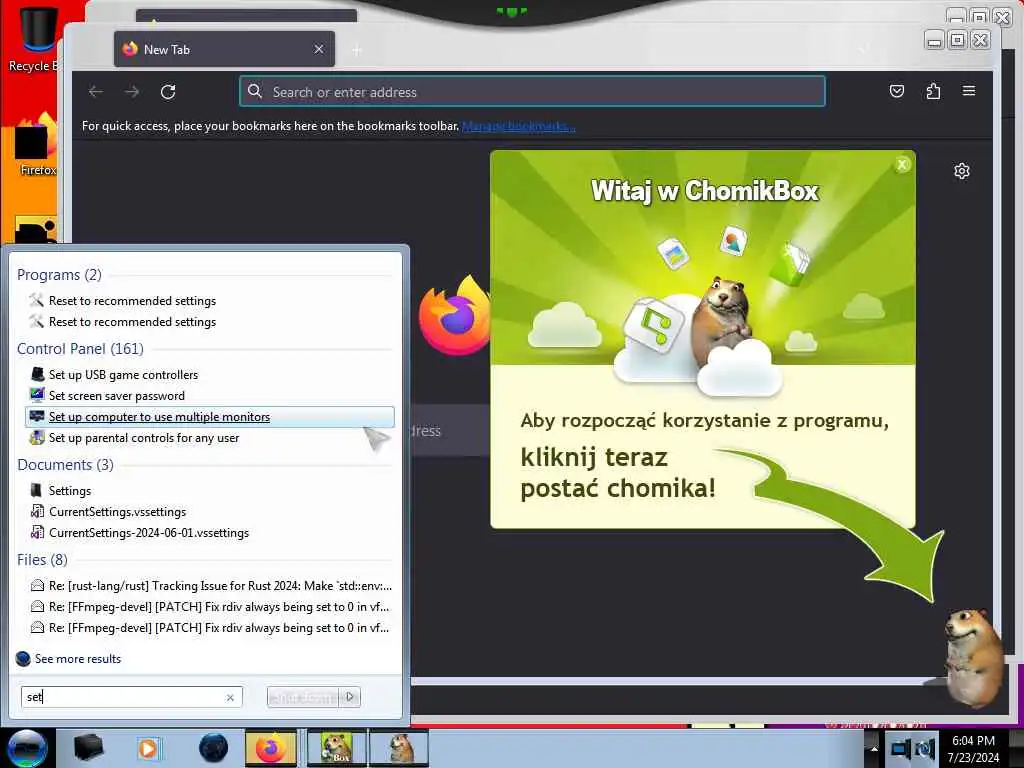This screenshot has height=768, width=1024.
Task: Open the black box taskbar icon
Action: (88, 748)
